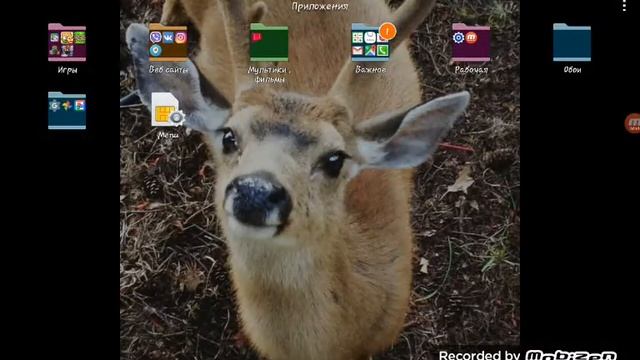Open the Мультики, фильмы folder
This screenshot has height=360, width=640.
pyautogui.click(x=269, y=42)
